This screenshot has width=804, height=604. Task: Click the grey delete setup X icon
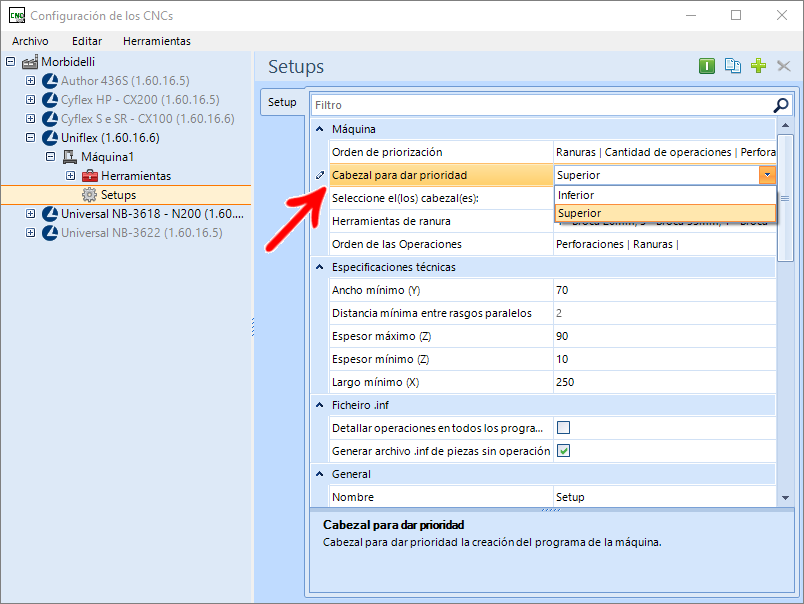coord(784,66)
